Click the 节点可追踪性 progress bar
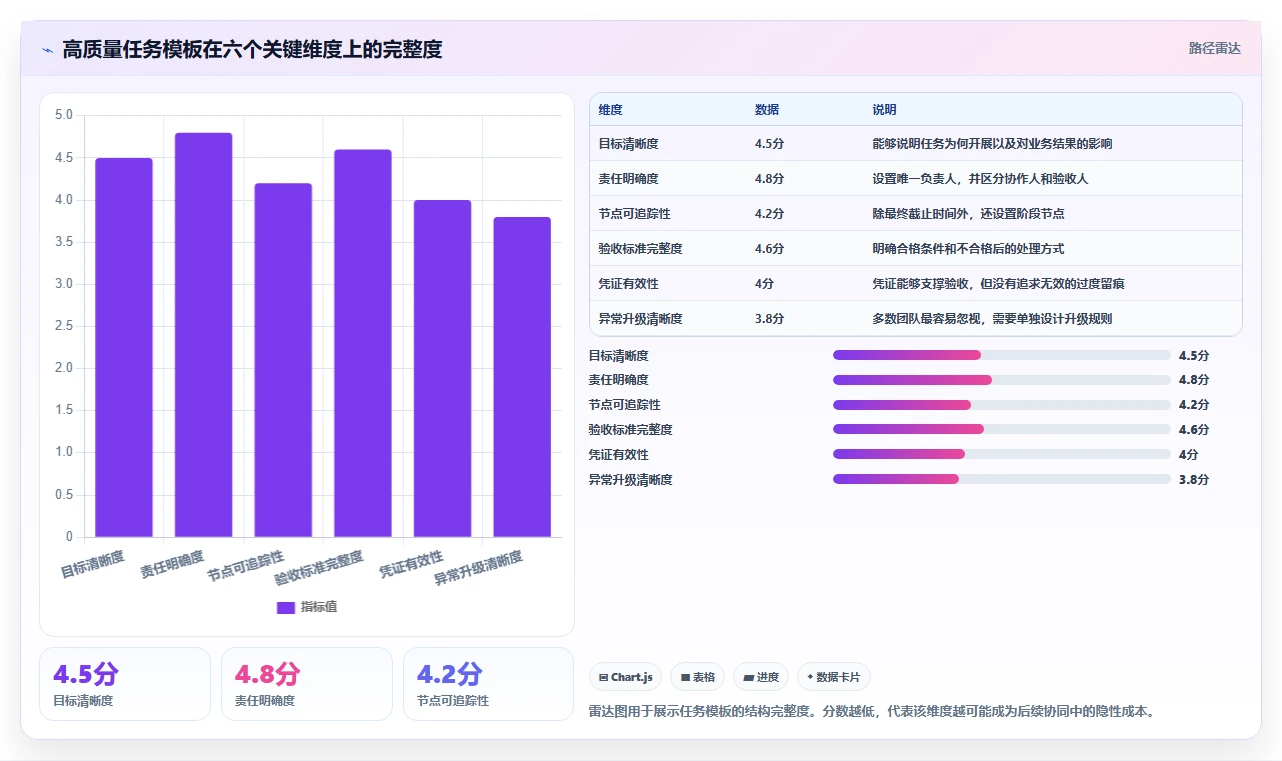1282x761 pixels. pyautogui.click(x=1002, y=405)
